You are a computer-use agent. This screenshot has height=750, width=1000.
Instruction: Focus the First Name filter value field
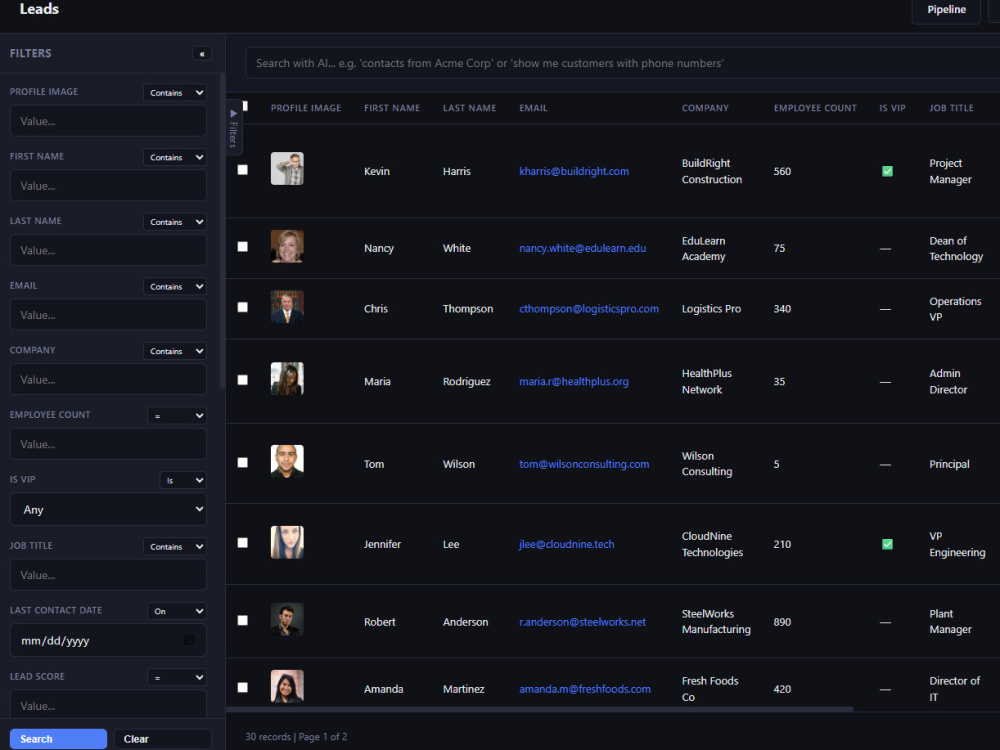point(108,186)
